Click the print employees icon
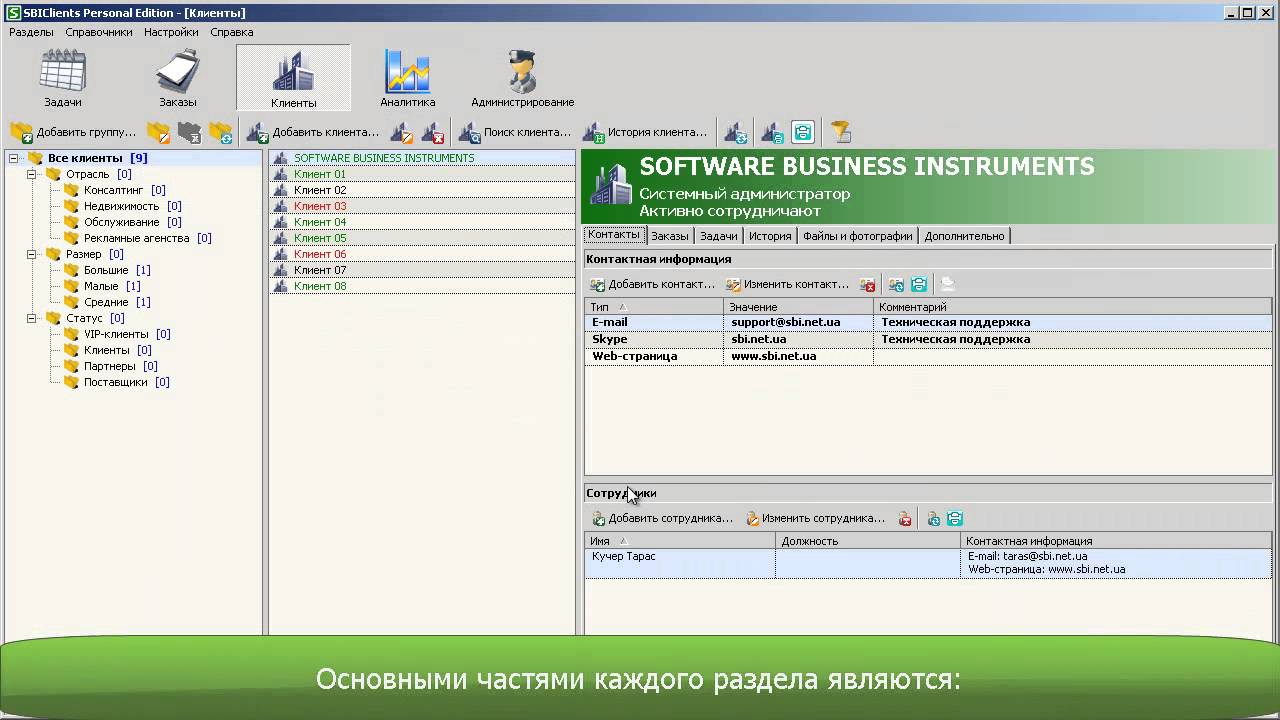Image resolution: width=1280 pixels, height=720 pixels. click(x=955, y=519)
